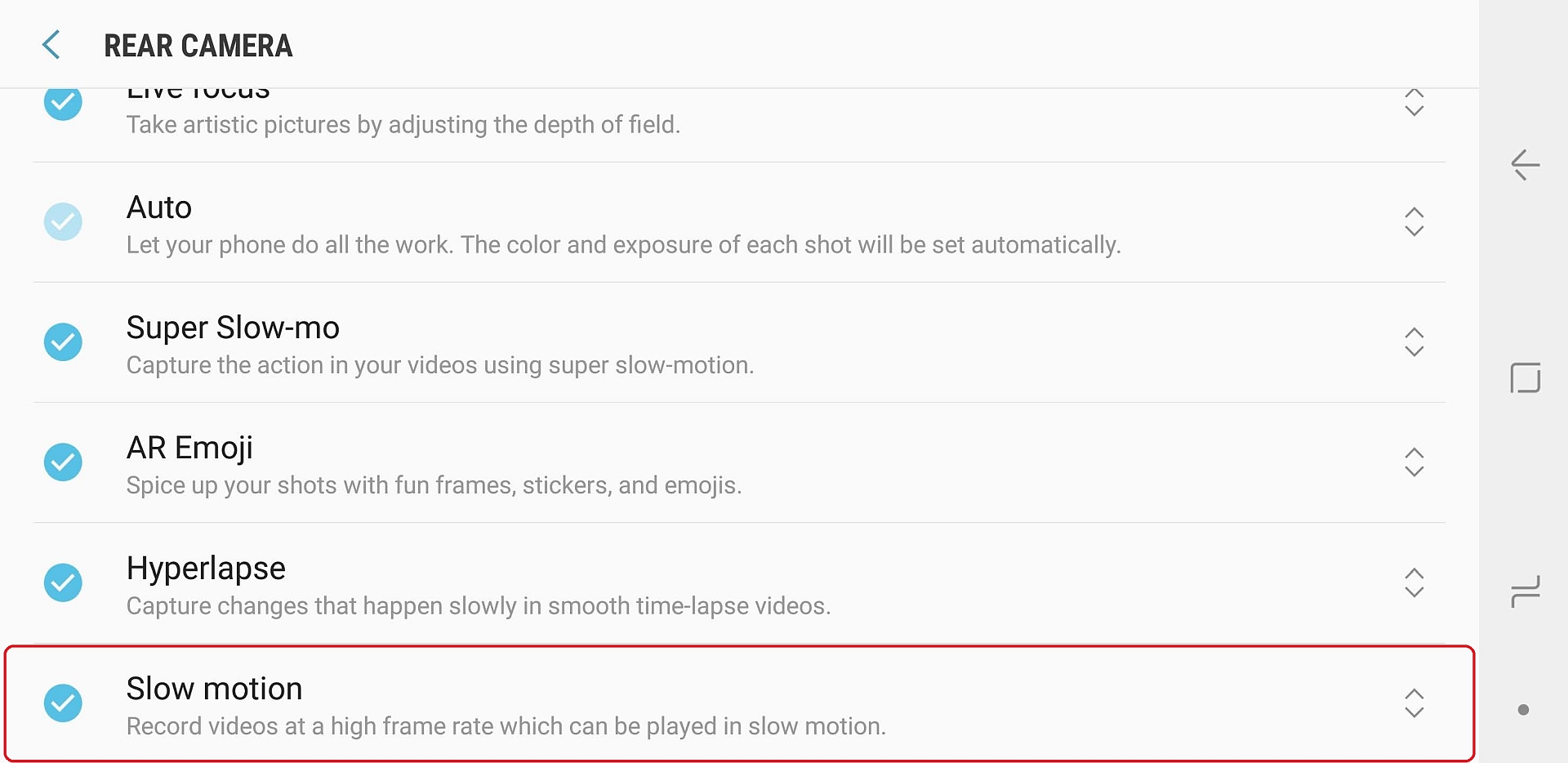1568x763 pixels.
Task: Disable the Hyperlapse mode checkmark
Action: coord(63,582)
